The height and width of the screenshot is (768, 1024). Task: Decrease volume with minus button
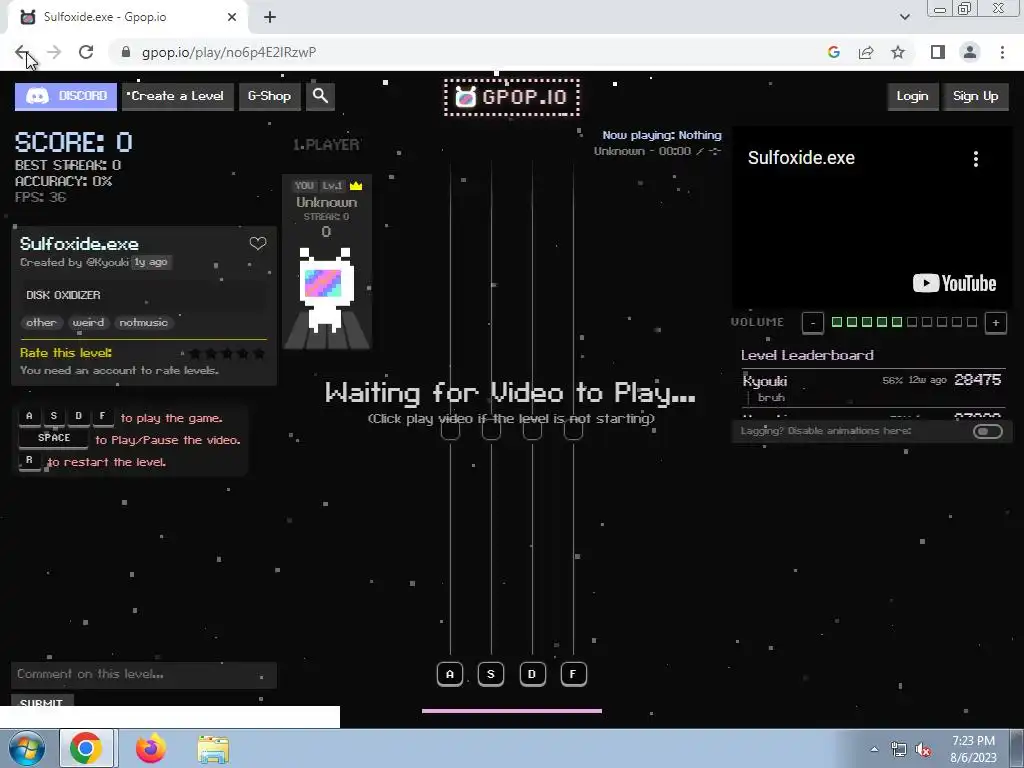pos(812,323)
